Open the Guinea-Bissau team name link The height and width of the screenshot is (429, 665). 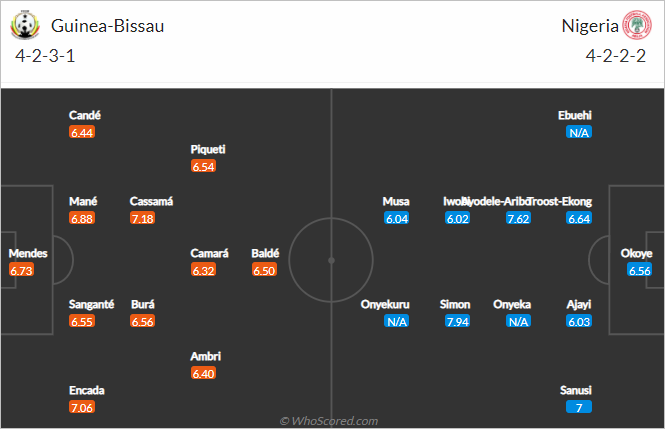click(x=107, y=26)
